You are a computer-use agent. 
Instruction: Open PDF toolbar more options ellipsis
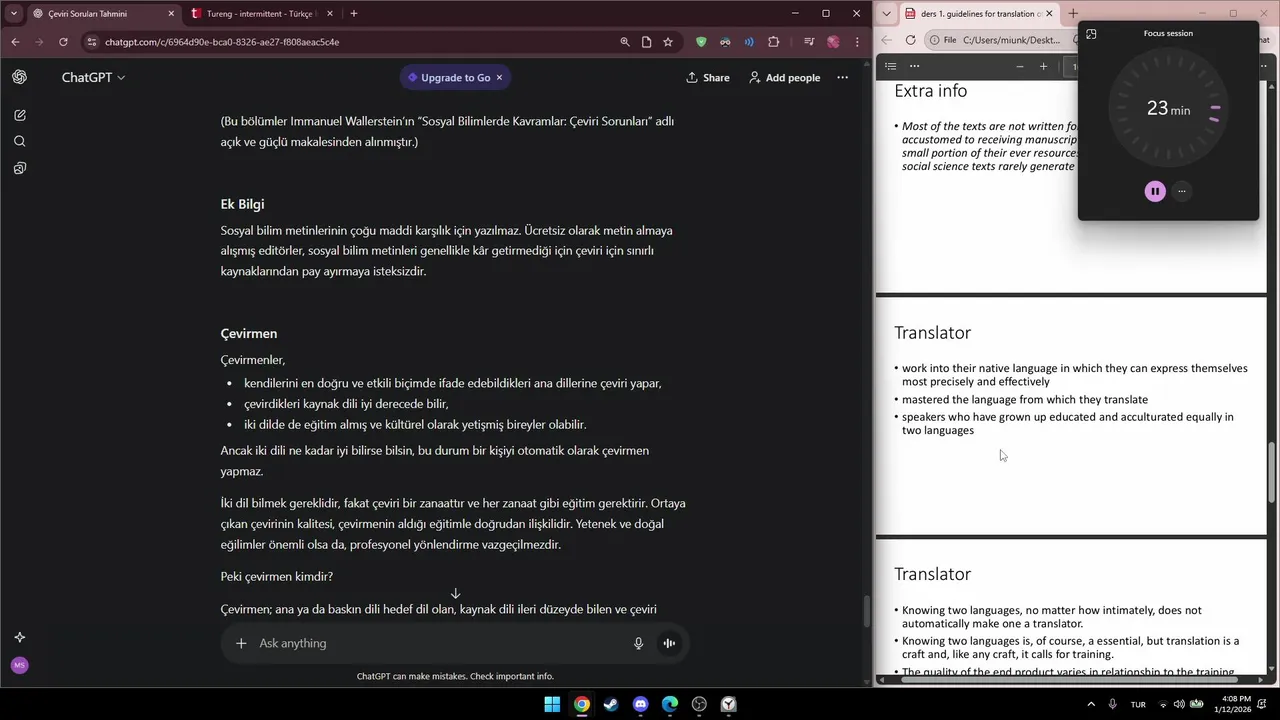pyautogui.click(x=914, y=66)
